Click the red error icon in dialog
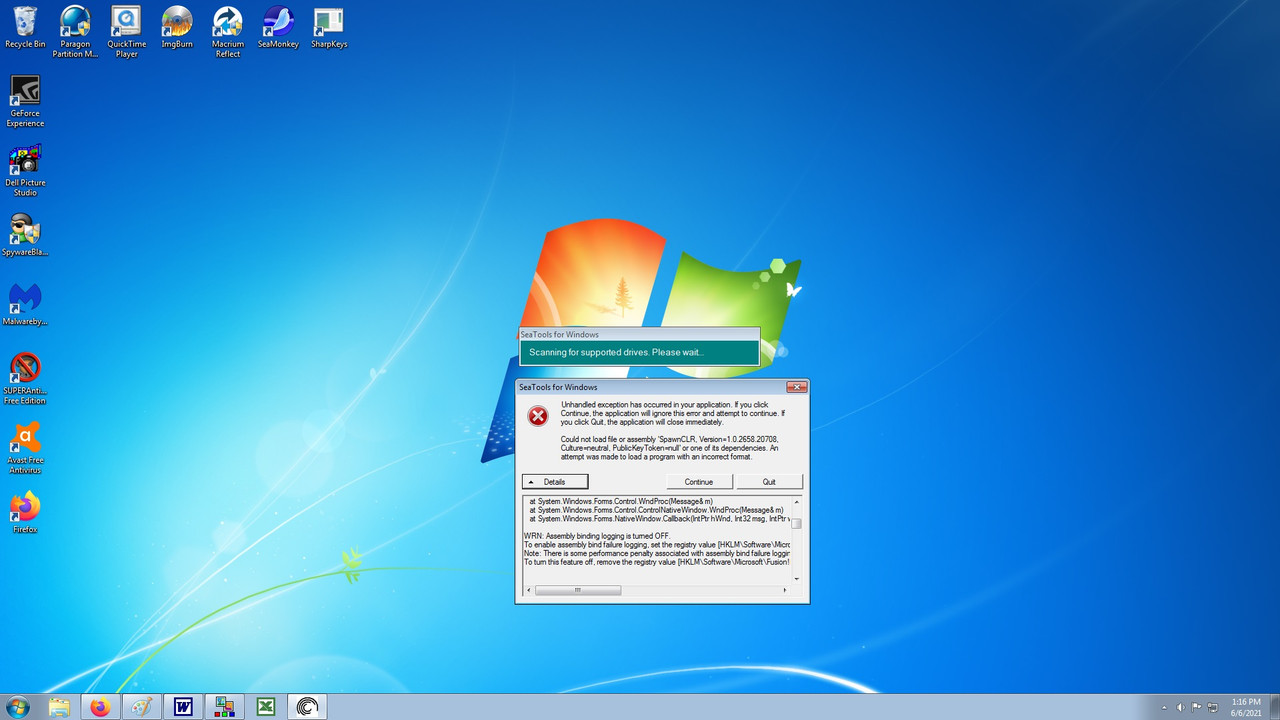1280x720 pixels. pyautogui.click(x=538, y=416)
